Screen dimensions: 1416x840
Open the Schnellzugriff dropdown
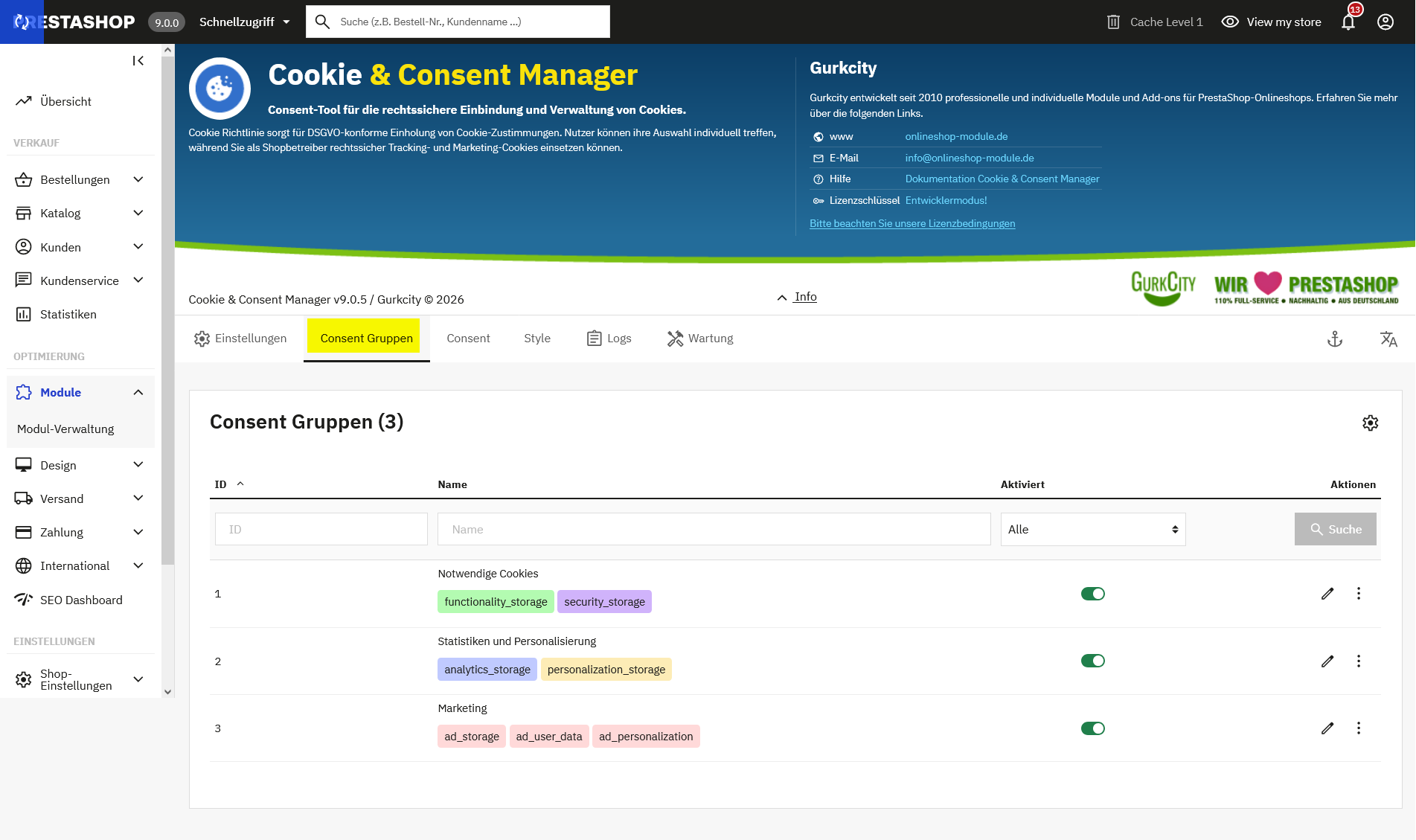click(x=244, y=22)
